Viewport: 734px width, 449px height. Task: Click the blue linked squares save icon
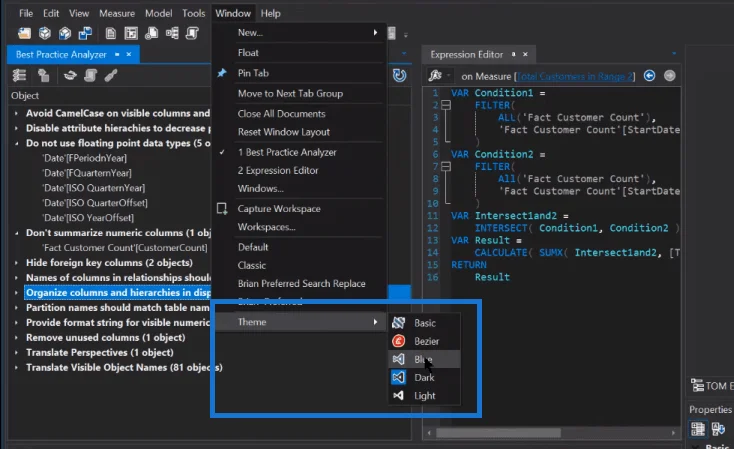pos(85,33)
